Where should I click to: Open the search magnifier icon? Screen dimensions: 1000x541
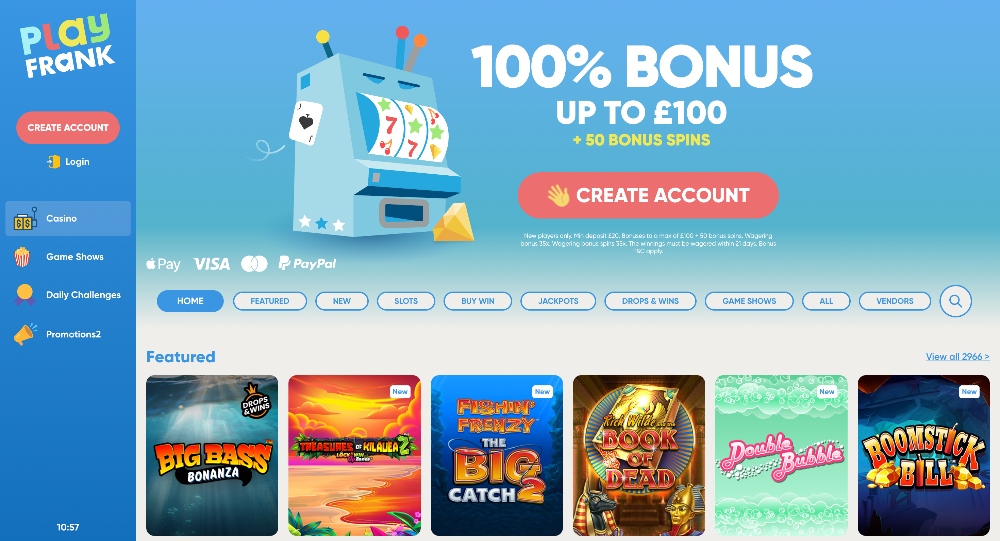click(x=955, y=301)
